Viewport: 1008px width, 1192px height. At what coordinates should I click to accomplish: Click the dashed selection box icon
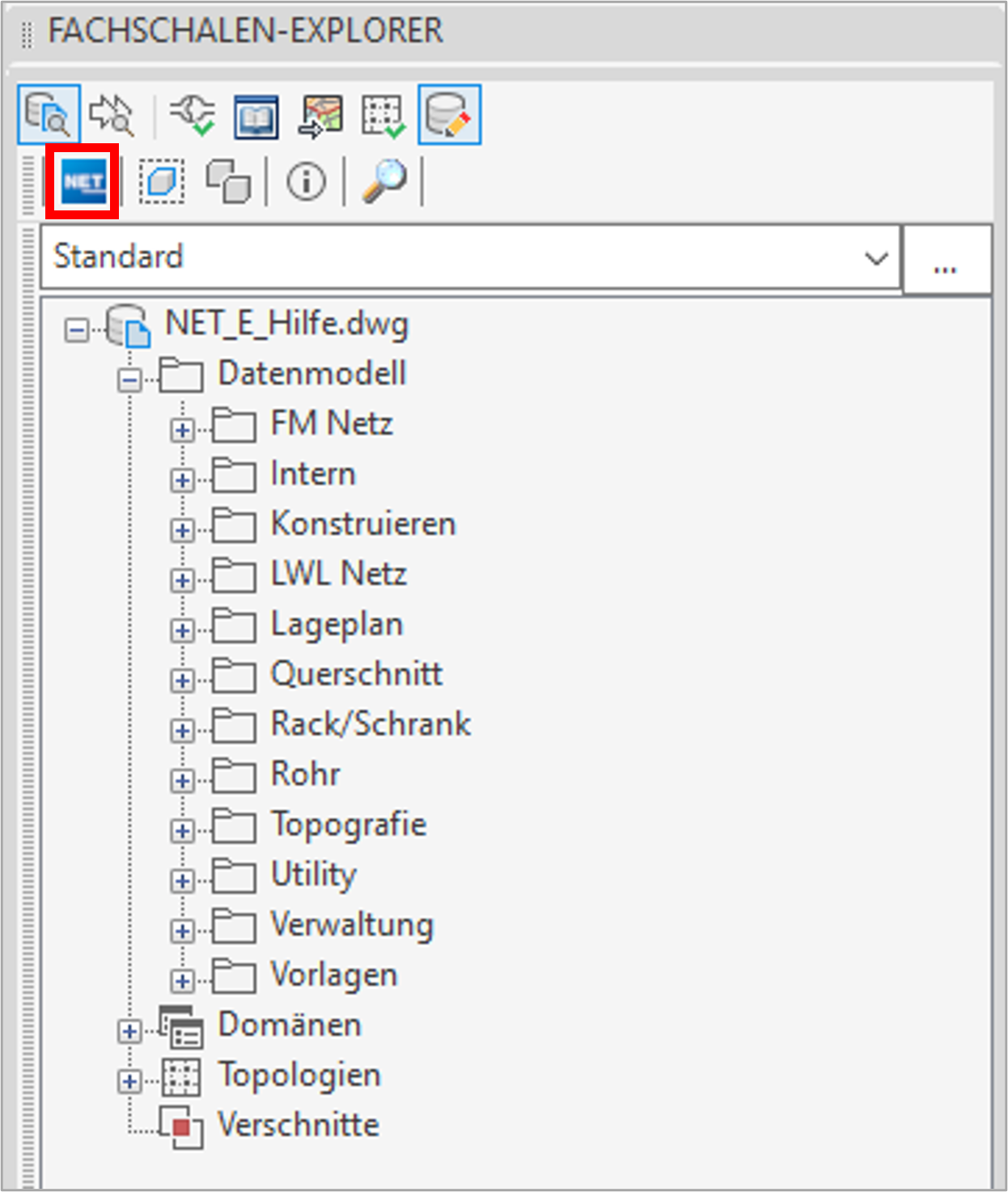(x=162, y=181)
